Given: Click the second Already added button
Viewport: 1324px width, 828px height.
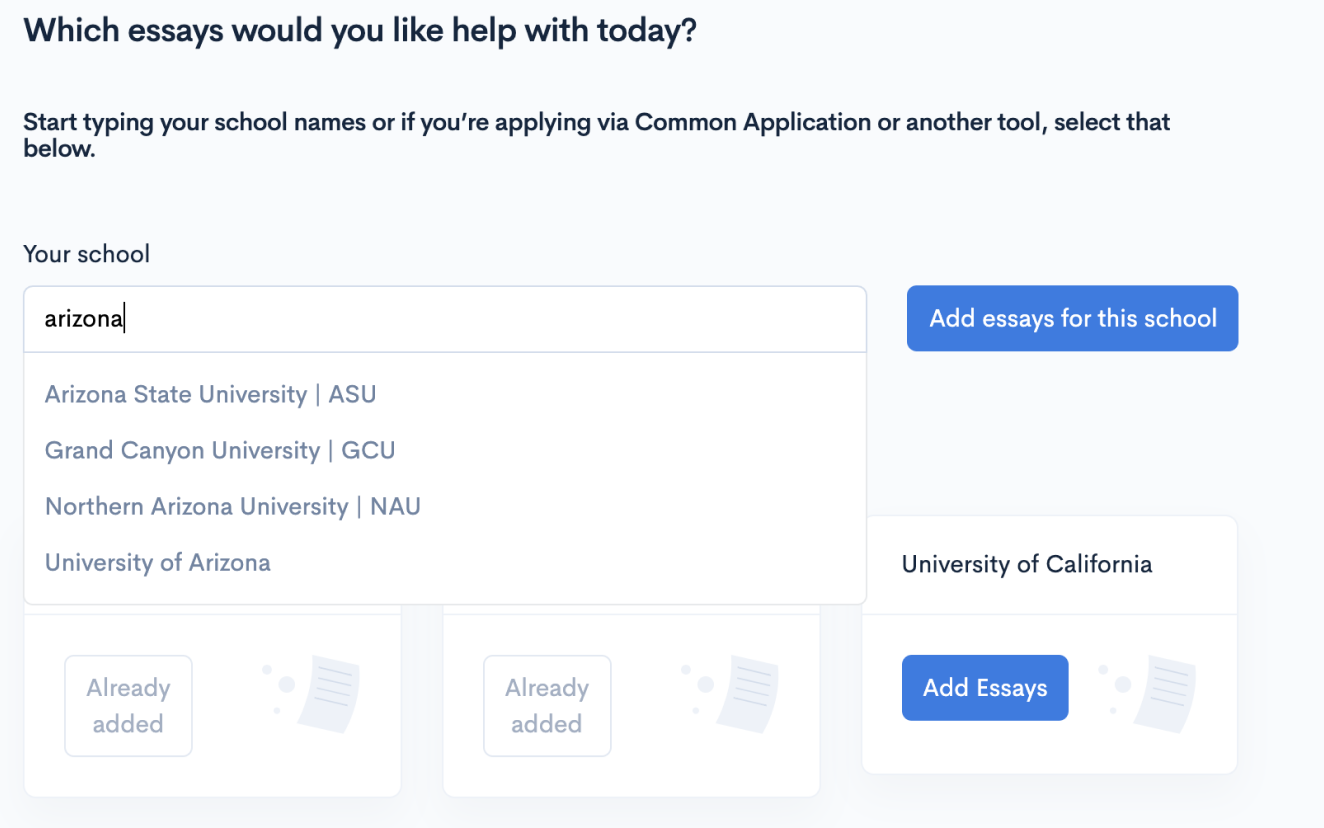Looking at the screenshot, I should point(547,706).
